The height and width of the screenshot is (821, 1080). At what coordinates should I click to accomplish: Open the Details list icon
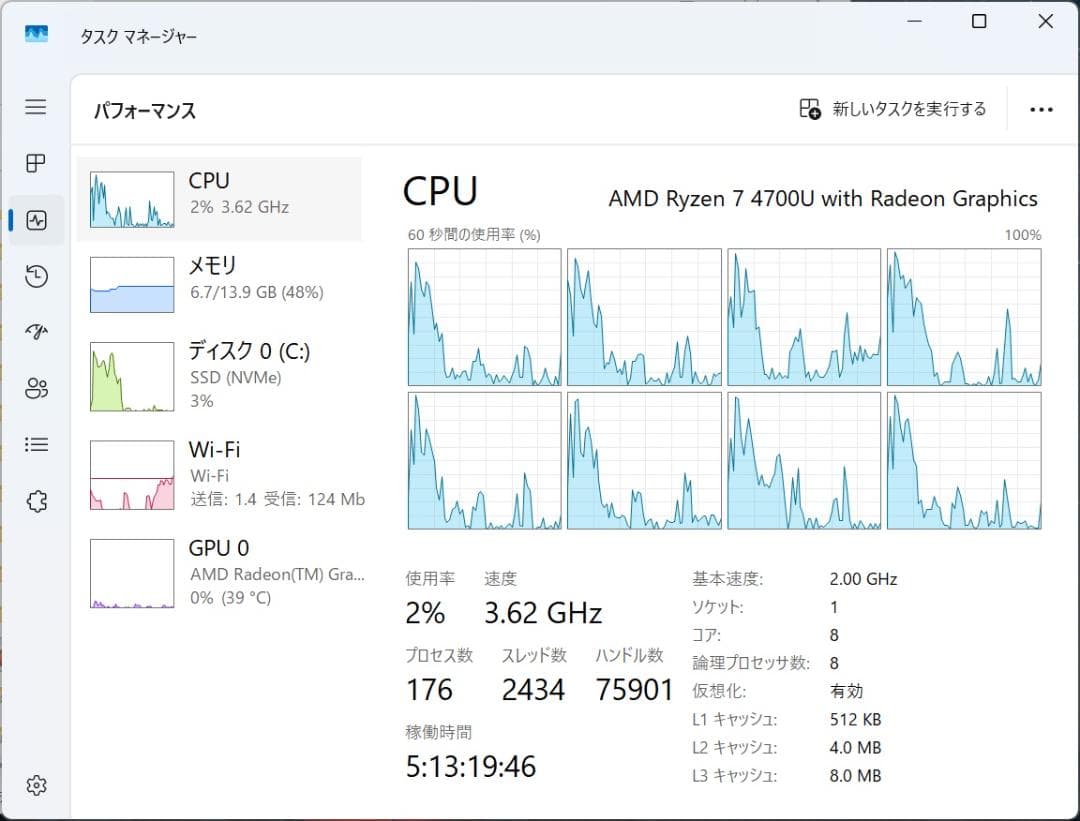[36, 444]
